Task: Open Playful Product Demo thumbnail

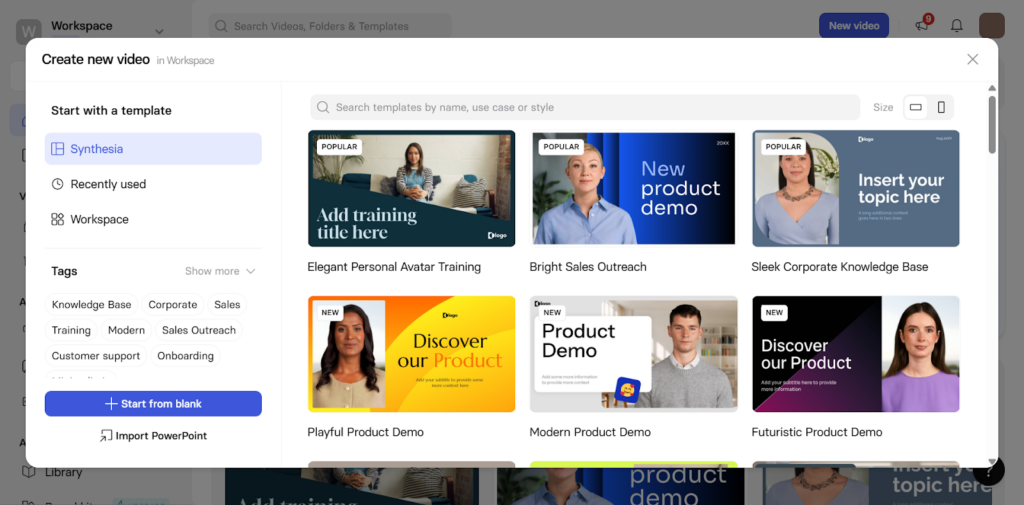Action: tap(411, 354)
